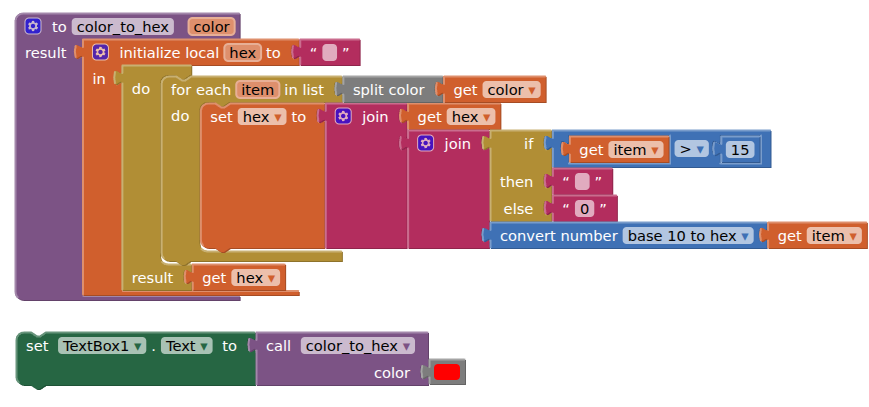Image resolution: width=869 pixels, height=407 pixels.
Task: Edit the number 15 value field
Action: 739,150
